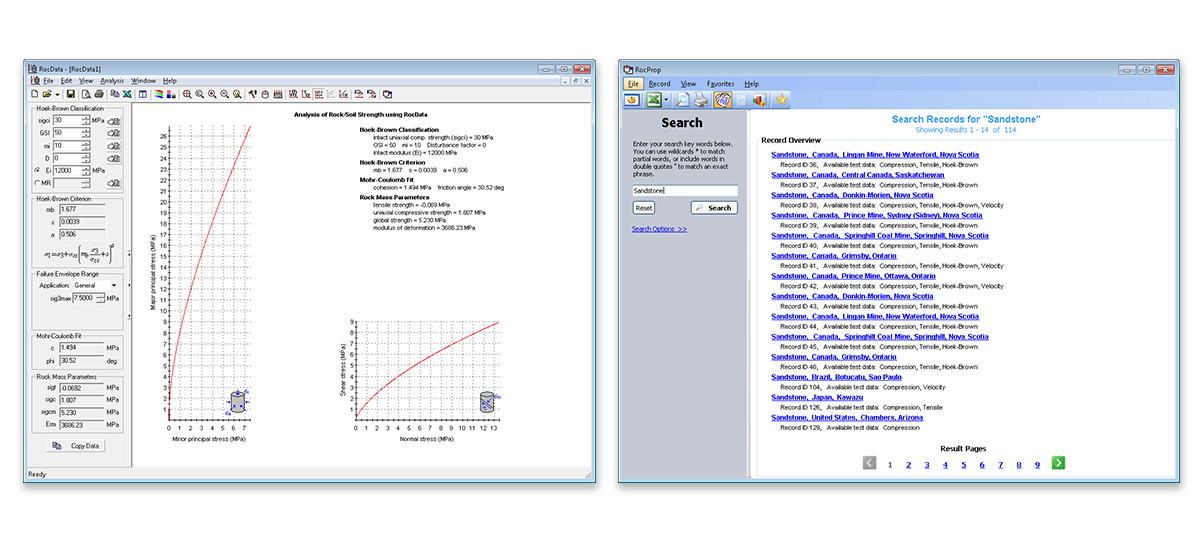Click the New file icon in RocData
Screen dimensions: 1200x560
click(34, 94)
